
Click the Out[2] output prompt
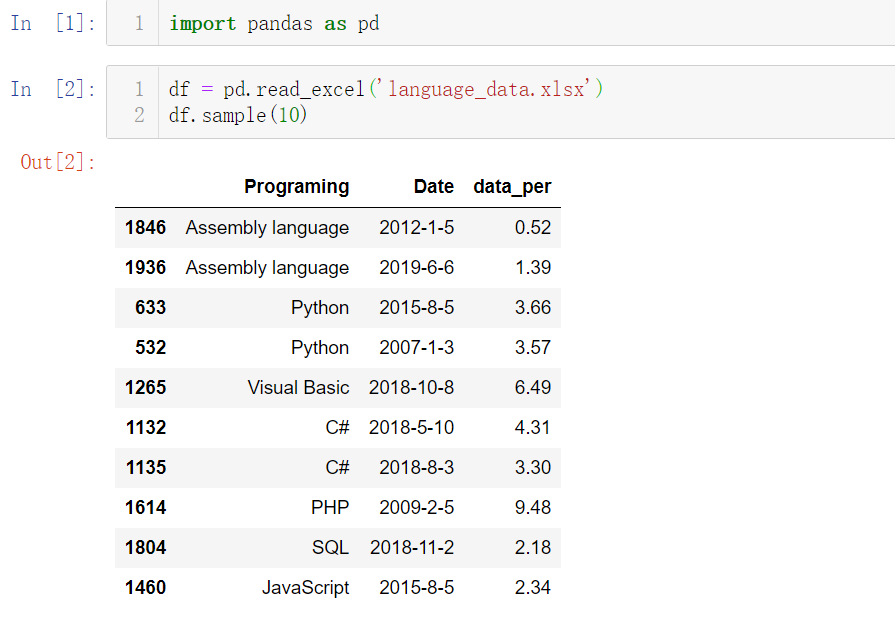(x=58, y=162)
